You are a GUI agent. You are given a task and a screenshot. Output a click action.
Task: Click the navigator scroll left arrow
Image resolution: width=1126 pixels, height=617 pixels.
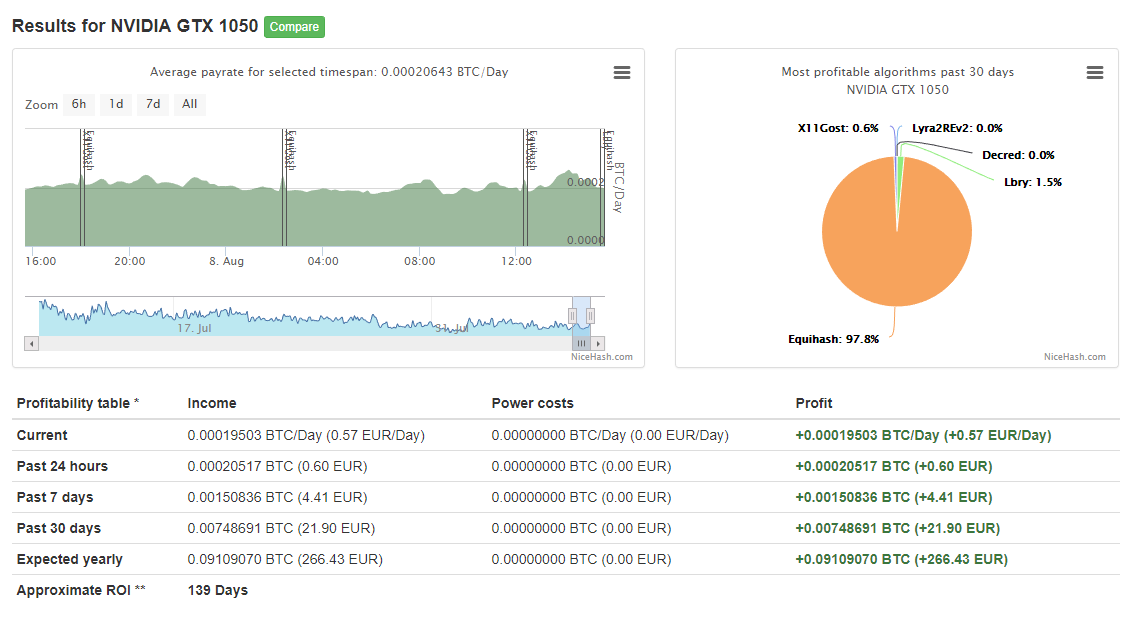pyautogui.click(x=32, y=343)
